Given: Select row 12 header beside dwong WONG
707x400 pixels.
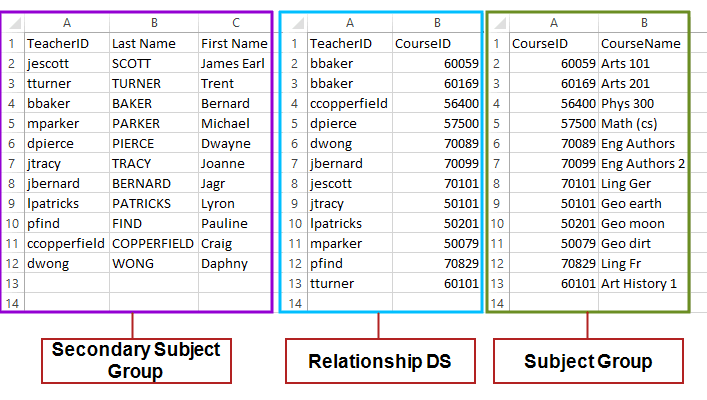Looking at the screenshot, I should click(x=13, y=263).
